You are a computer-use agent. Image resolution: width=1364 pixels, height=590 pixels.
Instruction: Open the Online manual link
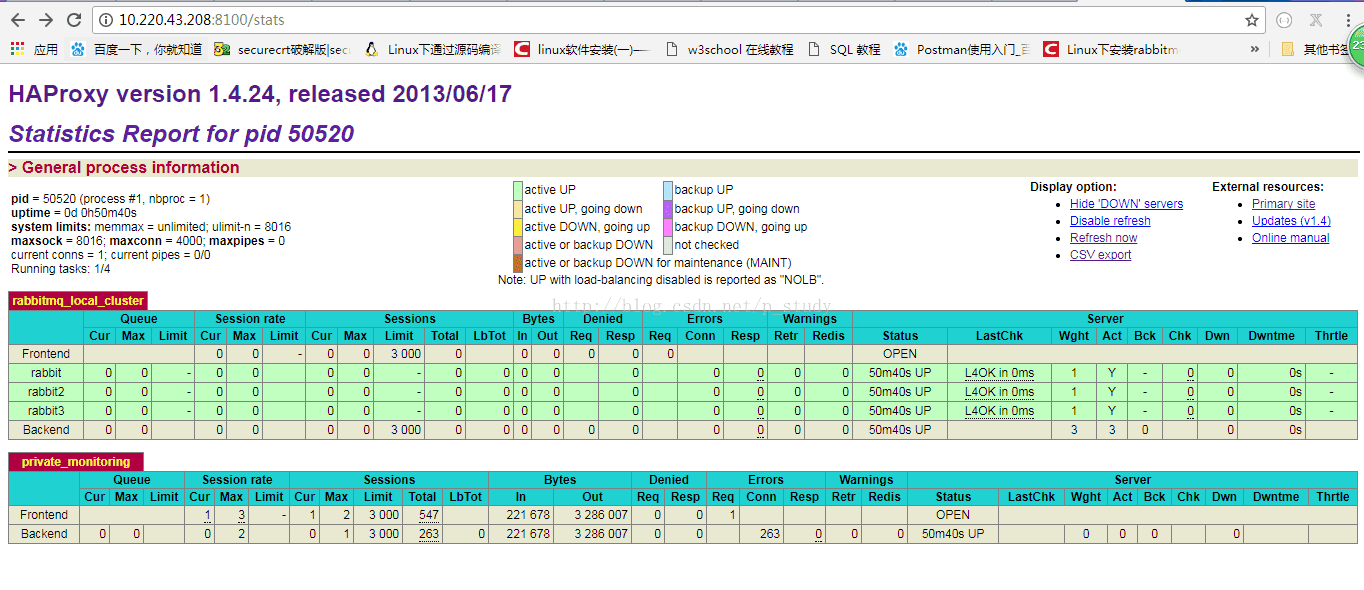1290,238
